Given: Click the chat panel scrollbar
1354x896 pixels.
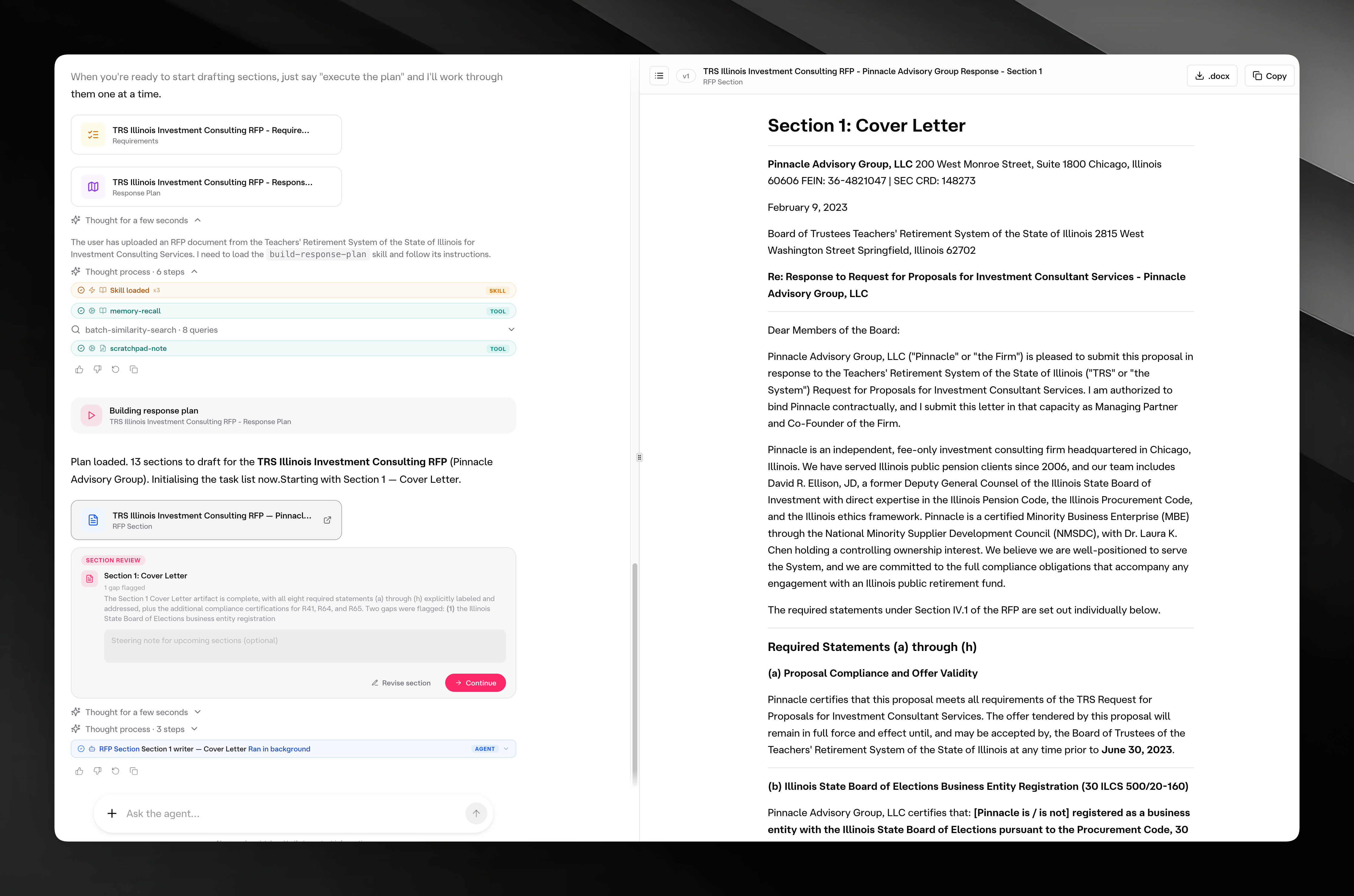Looking at the screenshot, I should point(634,674).
